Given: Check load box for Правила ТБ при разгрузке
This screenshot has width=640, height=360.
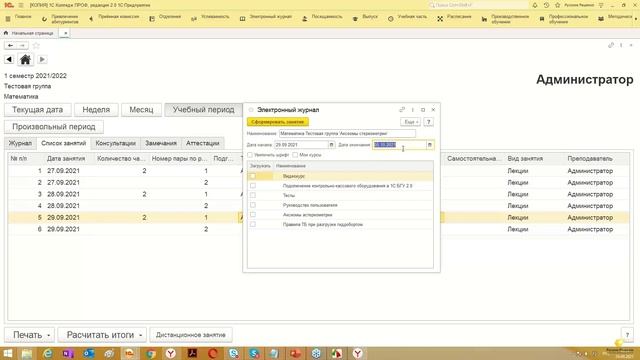Looking at the screenshot, I should (253, 224).
